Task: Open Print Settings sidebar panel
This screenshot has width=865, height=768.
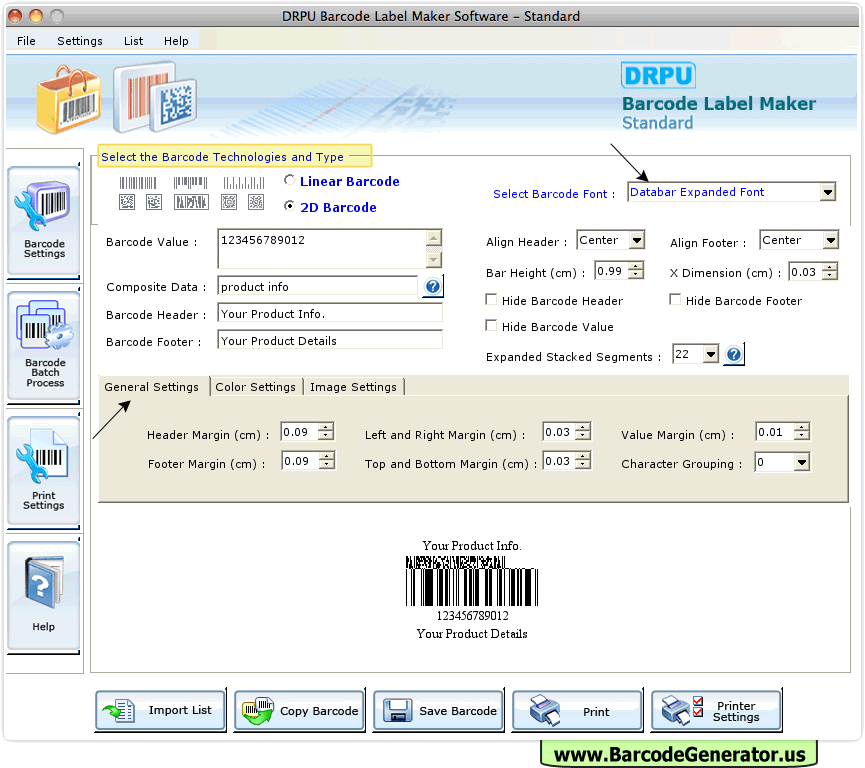Action: click(x=44, y=471)
